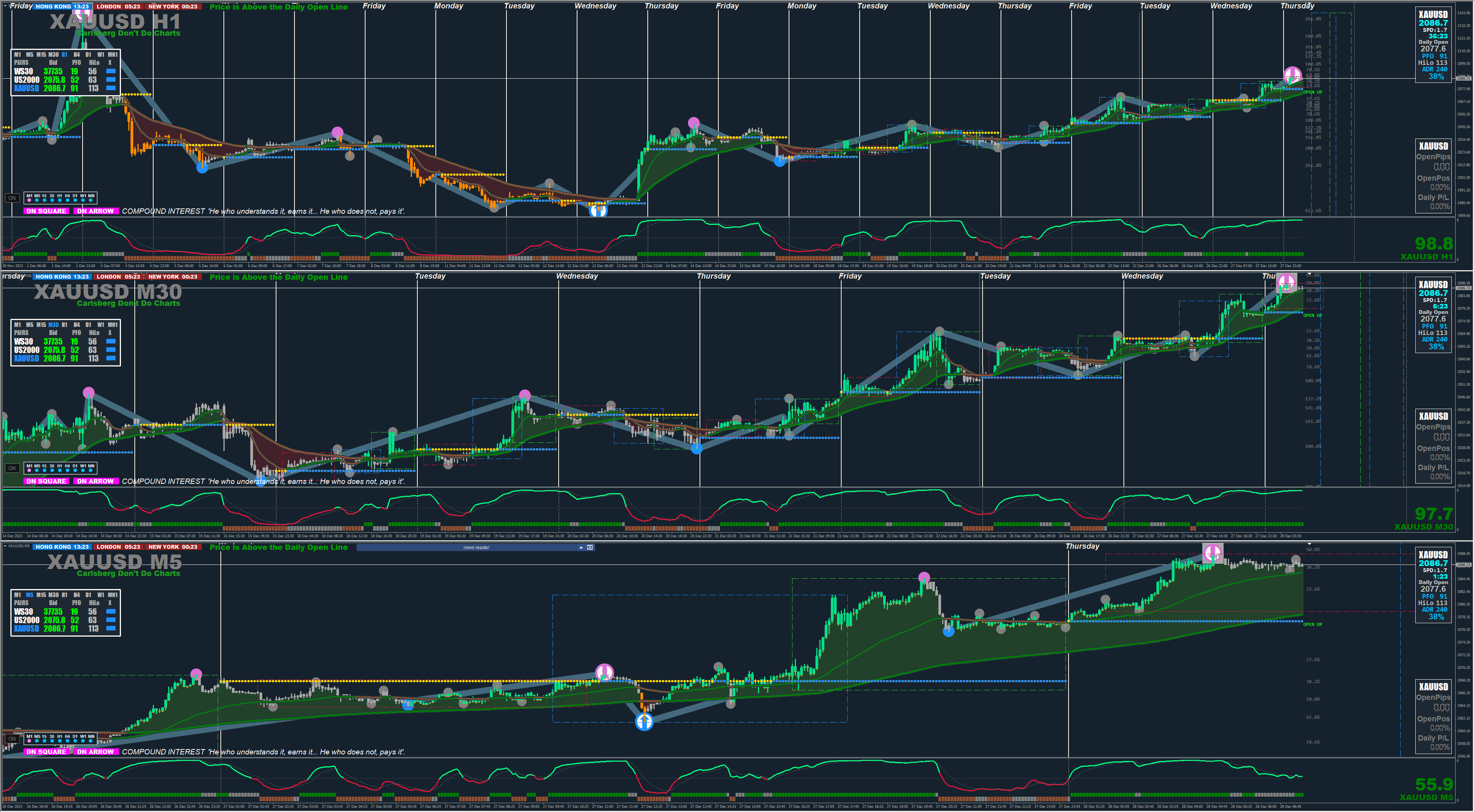1474x812 pixels.
Task: Click magenta DN ARROW swatch in M5 chart
Action: click(96, 752)
